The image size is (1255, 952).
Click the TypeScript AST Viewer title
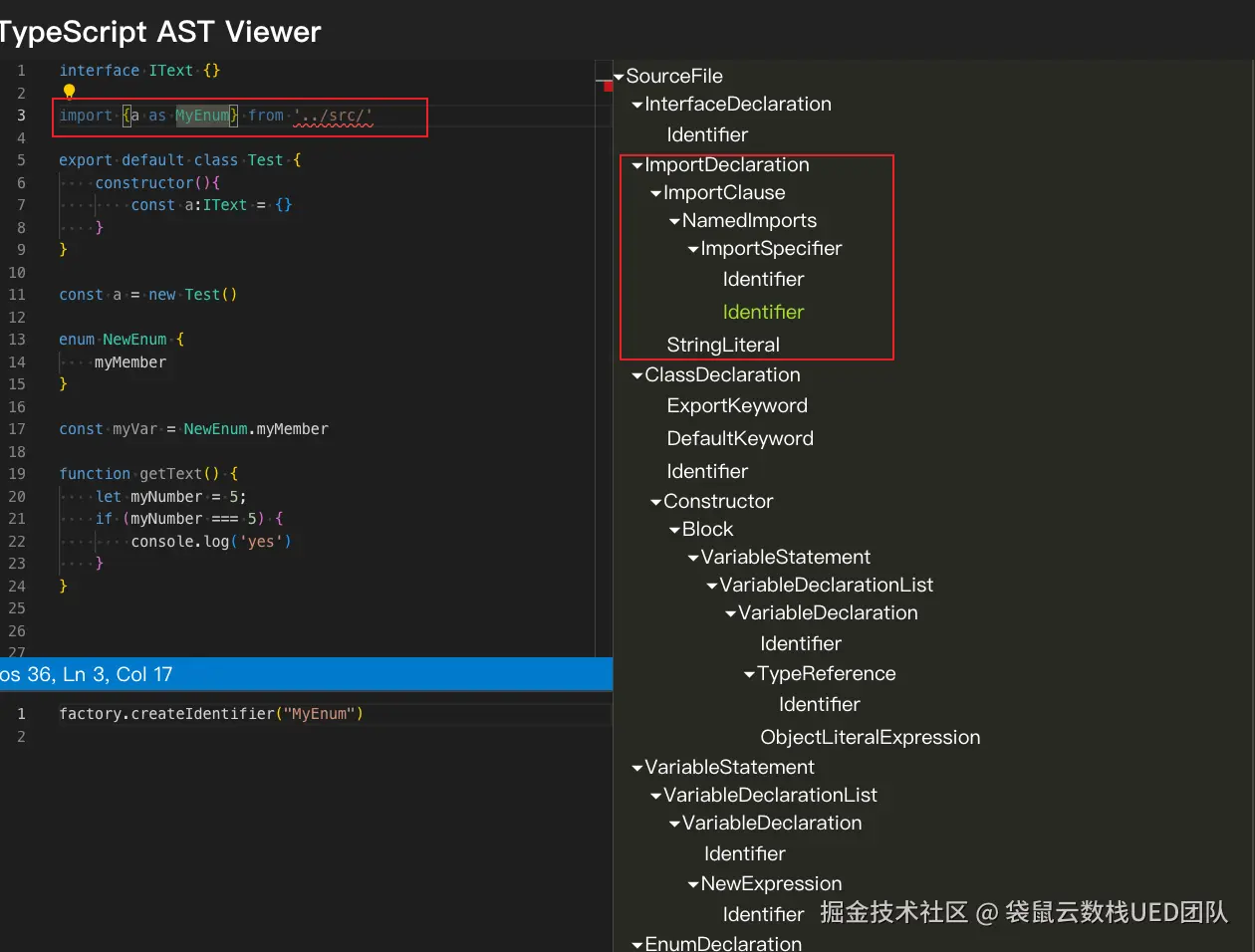pyautogui.click(x=159, y=32)
